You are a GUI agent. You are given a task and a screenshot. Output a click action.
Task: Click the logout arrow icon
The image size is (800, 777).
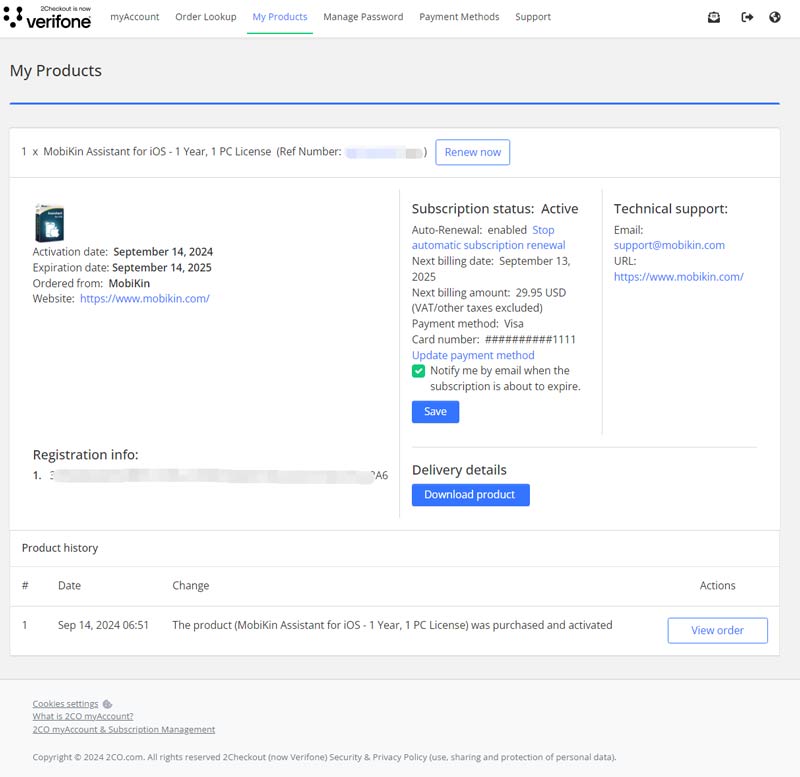click(747, 17)
